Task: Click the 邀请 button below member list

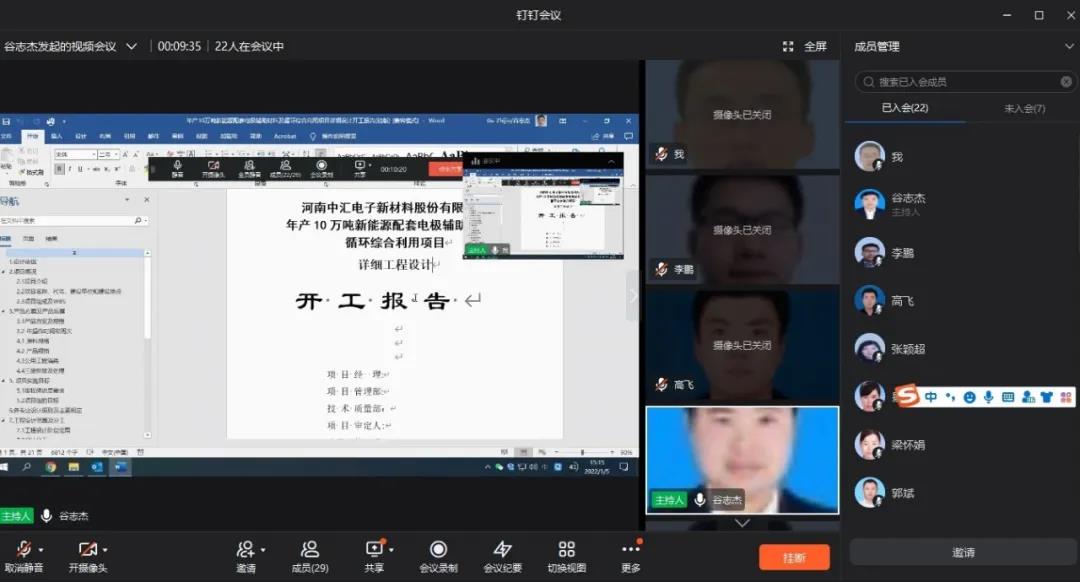Action: pos(963,551)
